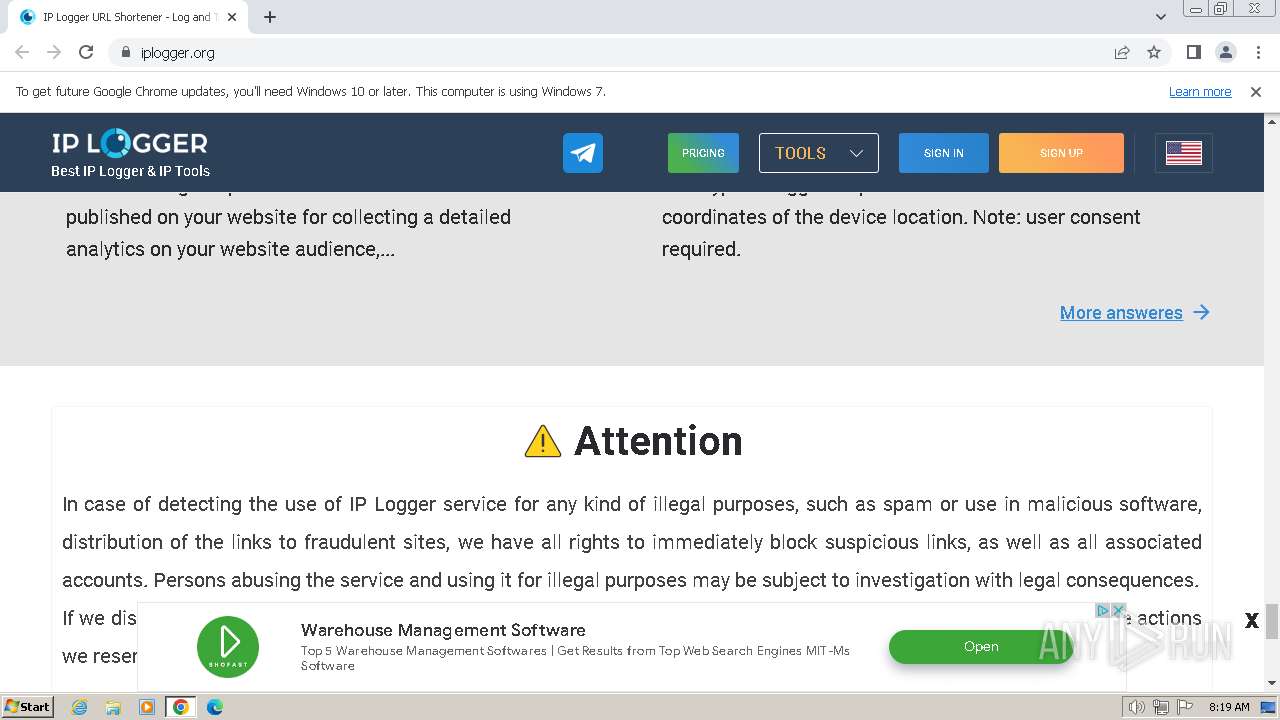Click the SIGN UP button
This screenshot has width=1280, height=720.
(1061, 153)
